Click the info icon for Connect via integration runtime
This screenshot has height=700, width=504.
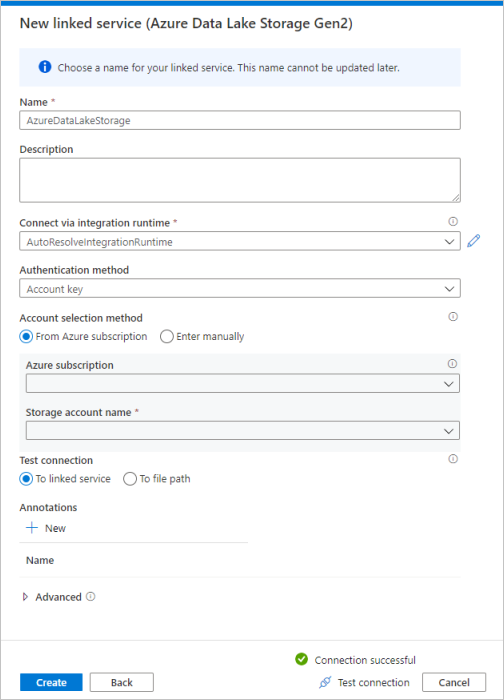pos(453,221)
